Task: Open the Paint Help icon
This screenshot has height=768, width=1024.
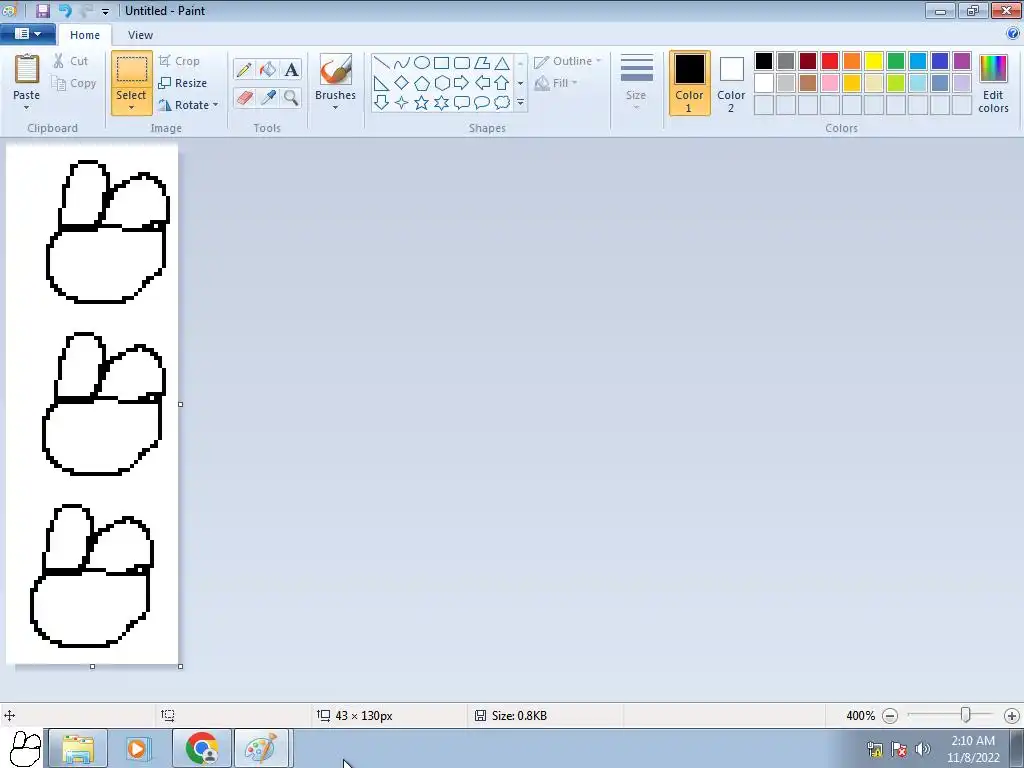Action: (1013, 34)
